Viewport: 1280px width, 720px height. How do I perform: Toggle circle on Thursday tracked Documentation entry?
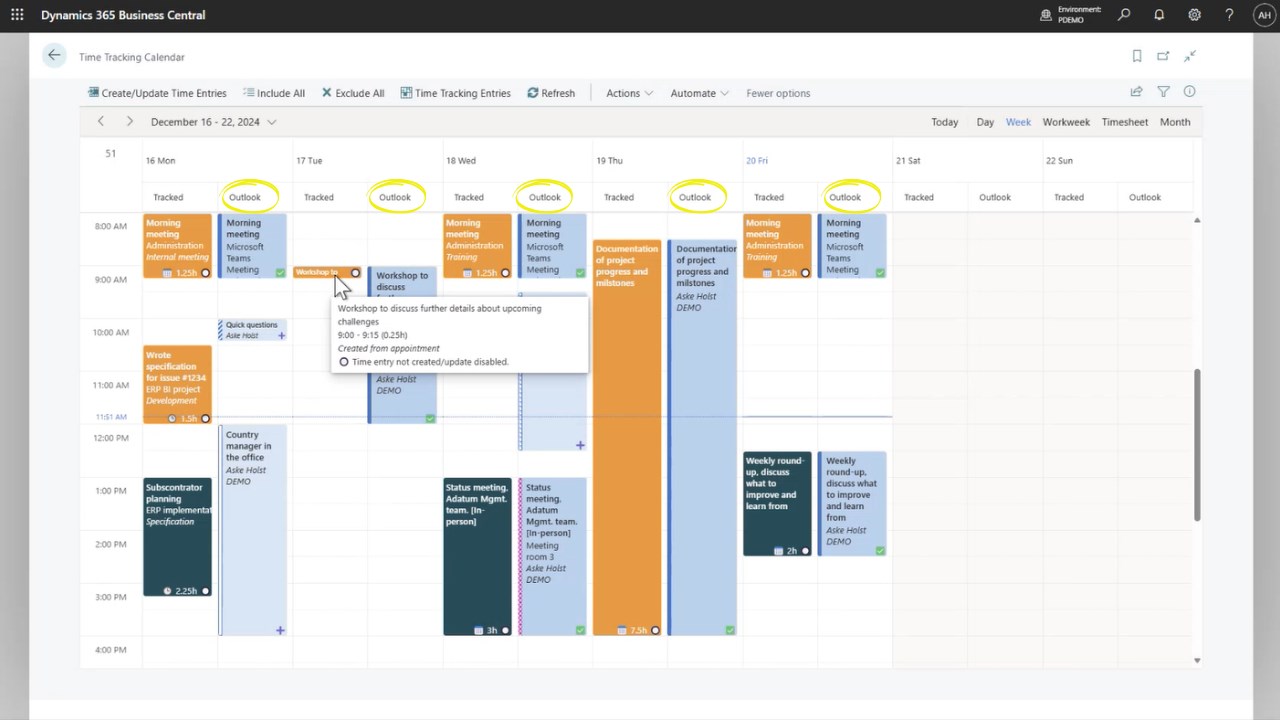tap(655, 630)
